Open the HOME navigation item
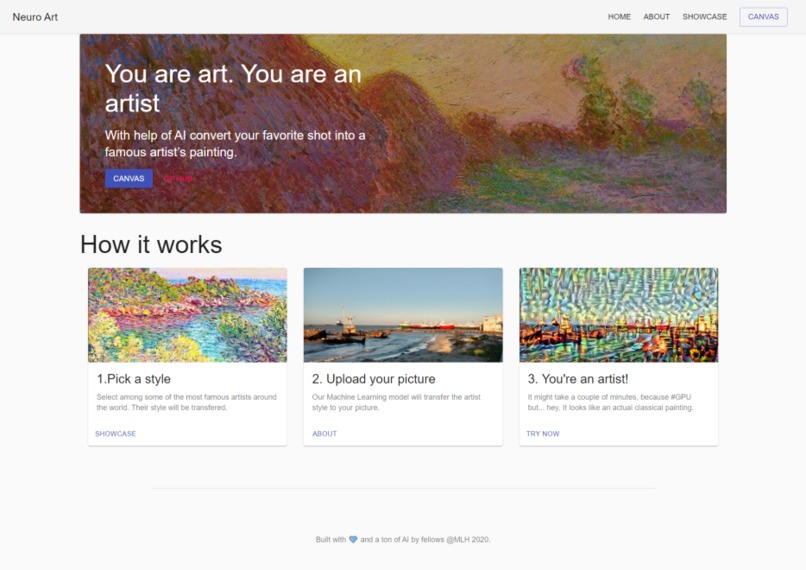The width and height of the screenshot is (806, 570). click(619, 17)
